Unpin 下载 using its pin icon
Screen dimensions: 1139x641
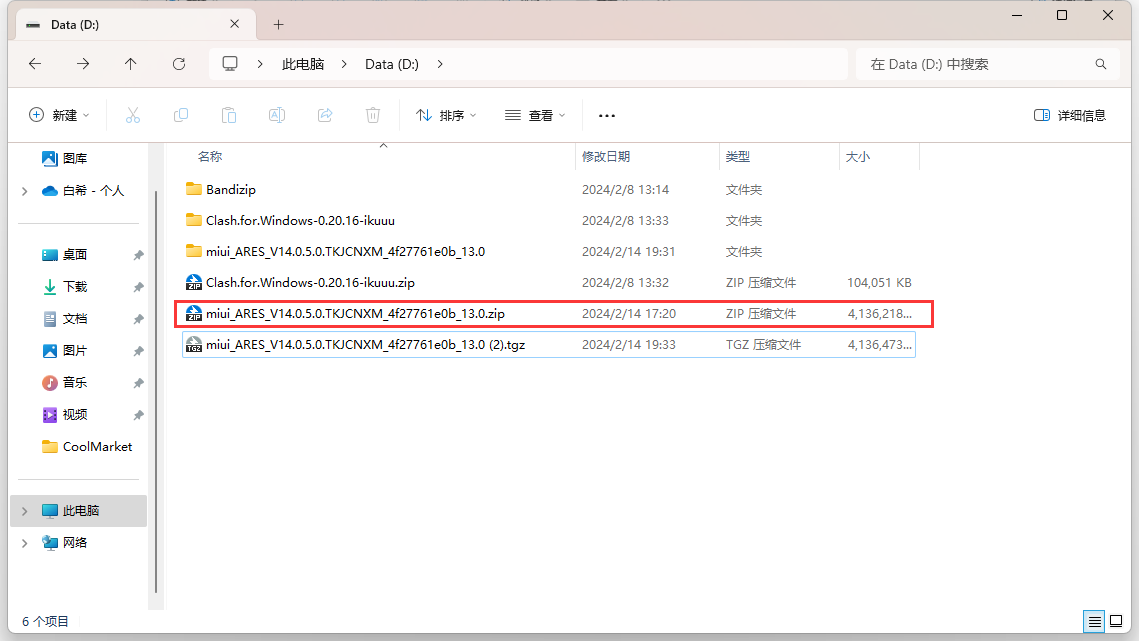coord(138,287)
